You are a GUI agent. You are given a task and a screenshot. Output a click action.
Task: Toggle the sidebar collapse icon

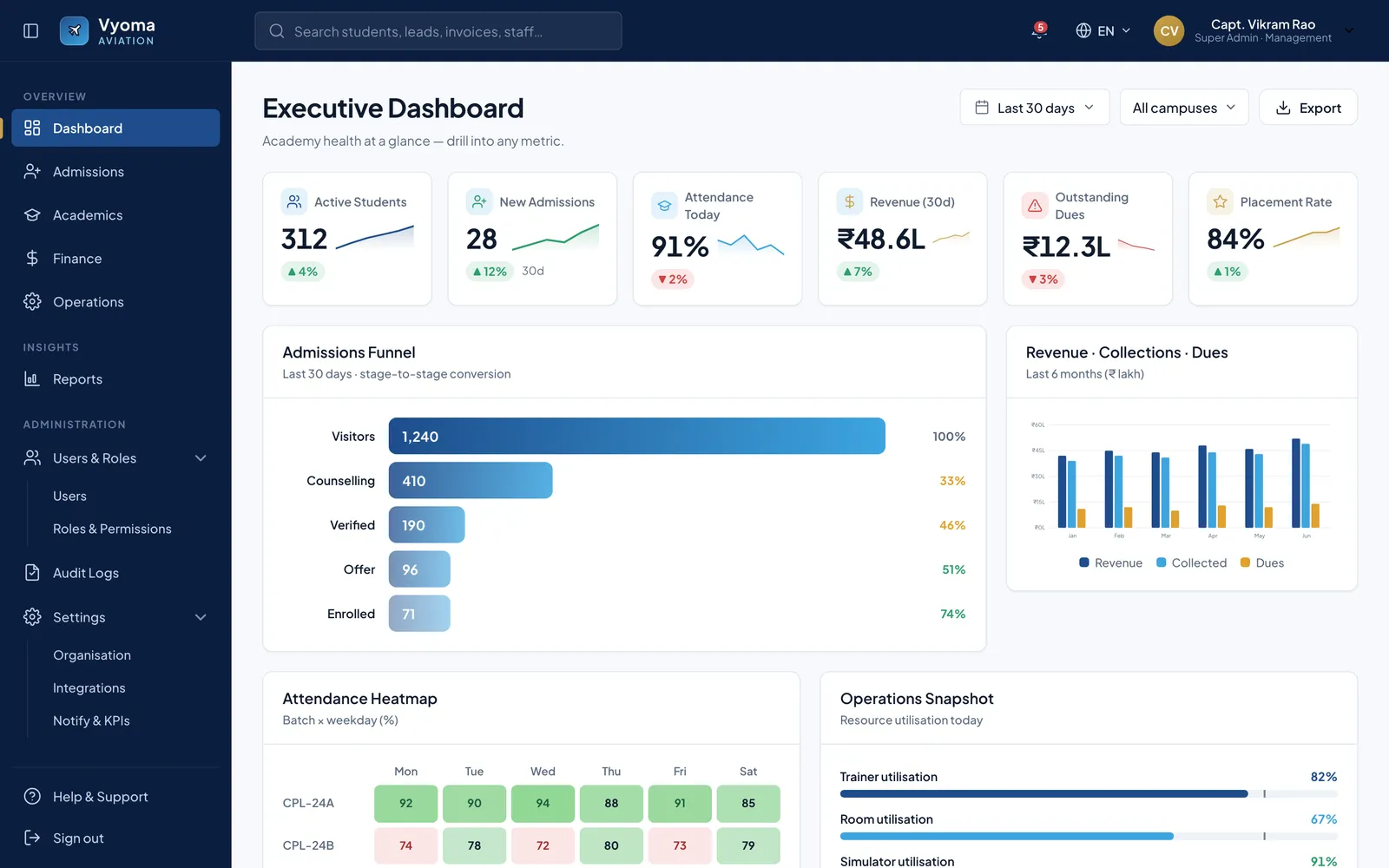pos(31,30)
